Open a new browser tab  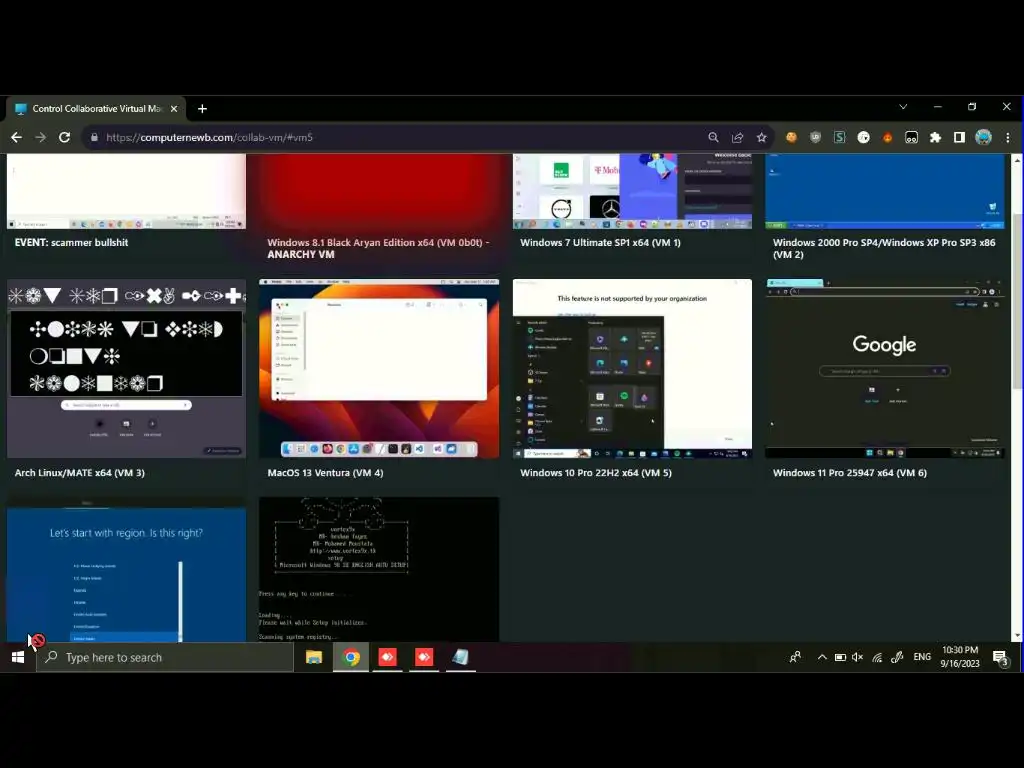(202, 109)
